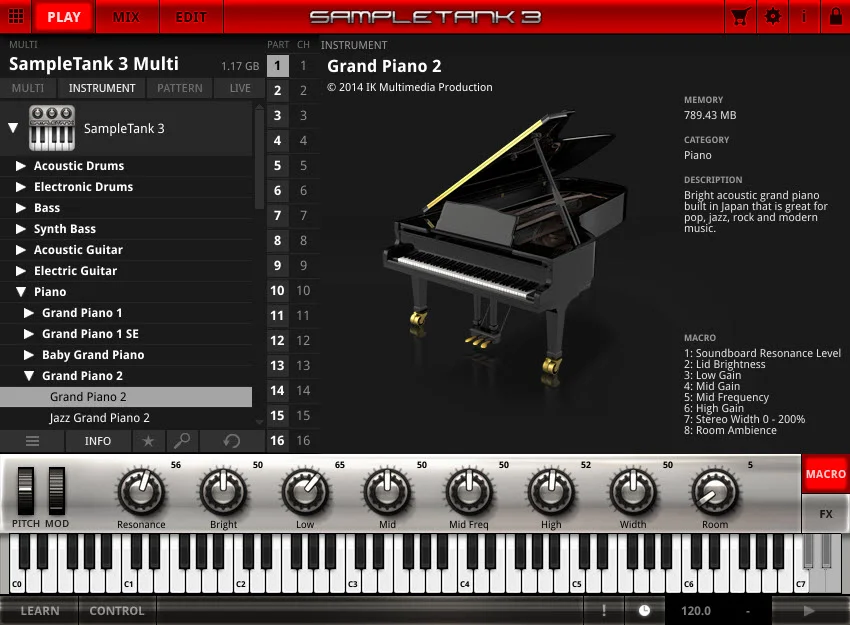Click the clock tempo sync icon
Screen dimensions: 850x625
pyautogui.click(x=644, y=610)
